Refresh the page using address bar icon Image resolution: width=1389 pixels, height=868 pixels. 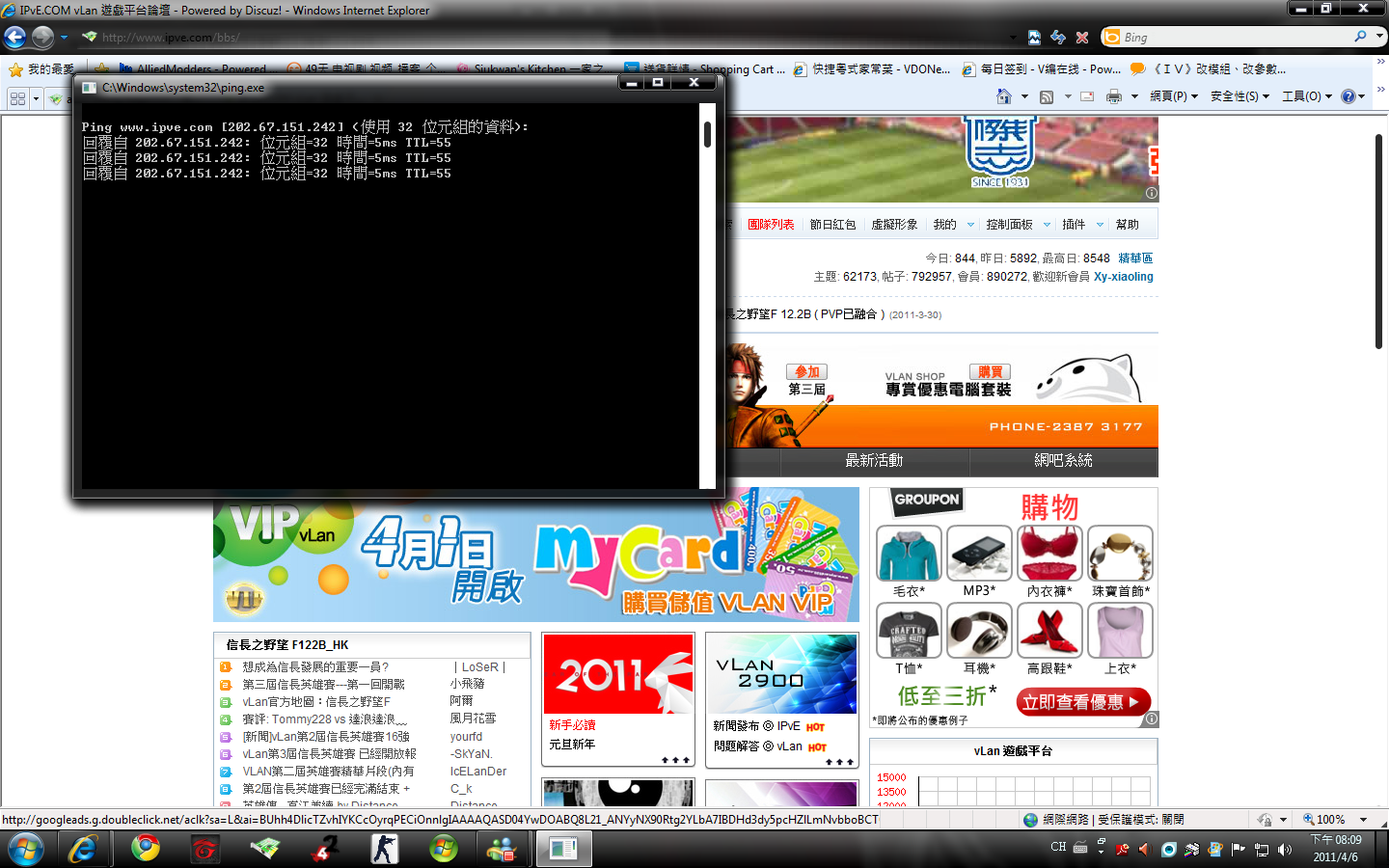point(1058,38)
